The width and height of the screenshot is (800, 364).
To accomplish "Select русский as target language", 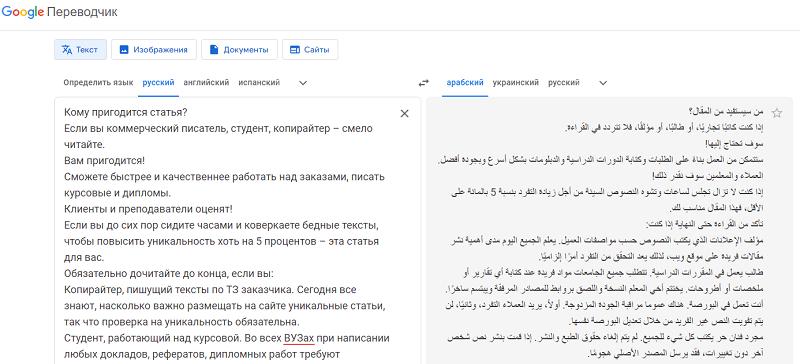I will click(564, 82).
